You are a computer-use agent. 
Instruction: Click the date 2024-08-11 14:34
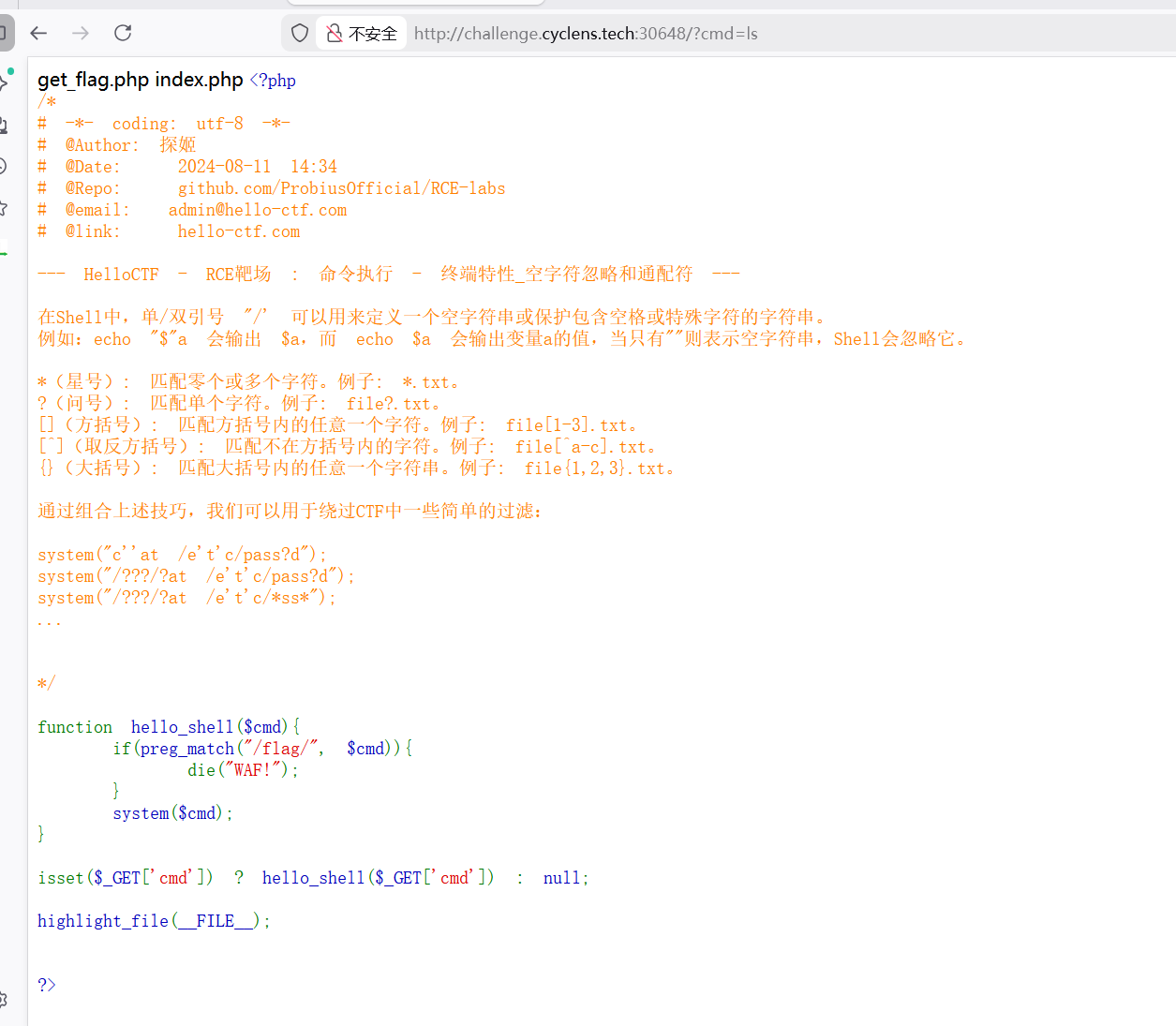[258, 167]
